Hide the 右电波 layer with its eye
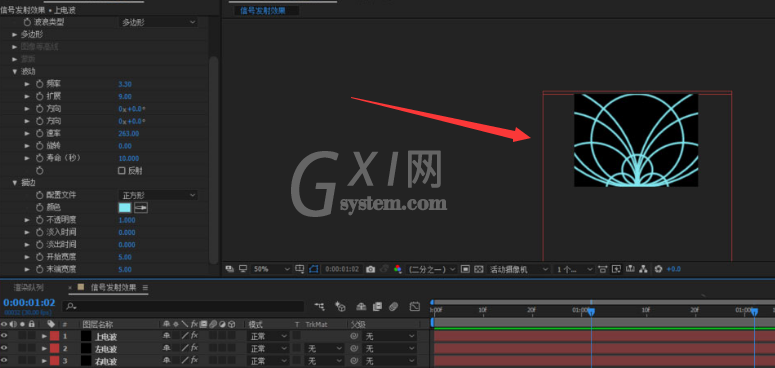Viewport: 775px width, 368px height. [x=4, y=361]
